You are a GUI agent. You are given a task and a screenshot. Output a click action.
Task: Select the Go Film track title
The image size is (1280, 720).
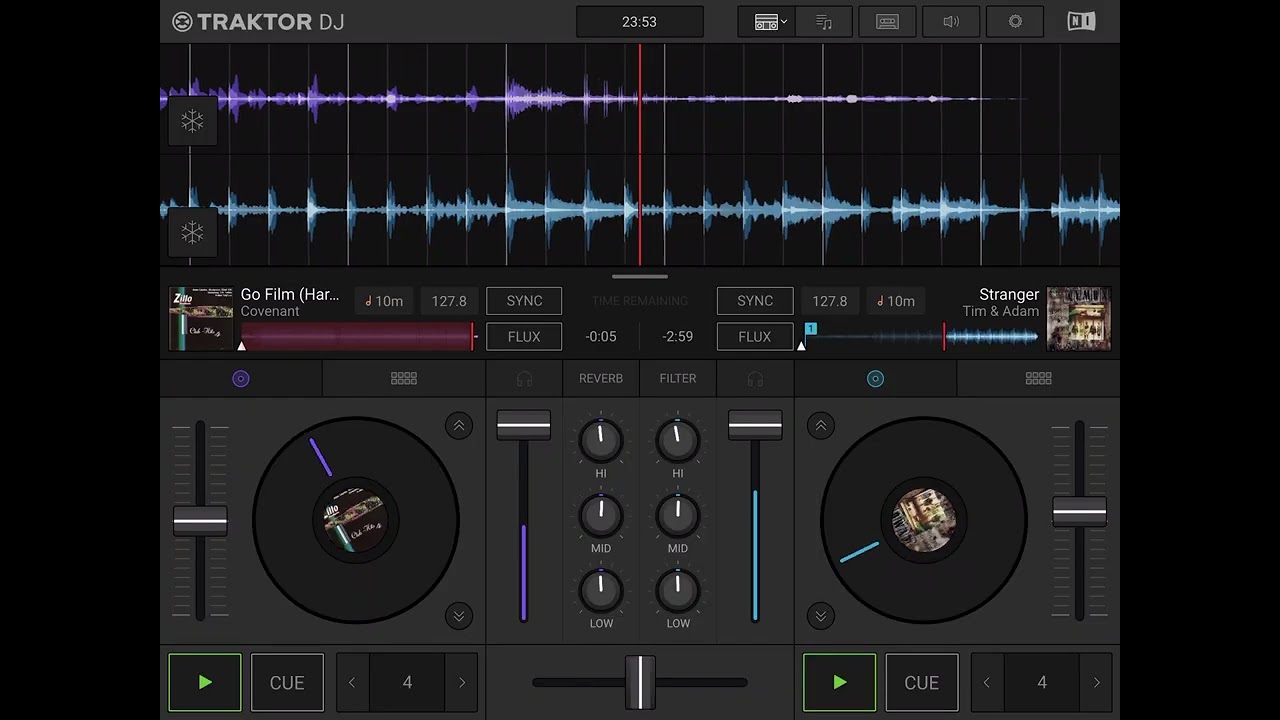tap(290, 294)
